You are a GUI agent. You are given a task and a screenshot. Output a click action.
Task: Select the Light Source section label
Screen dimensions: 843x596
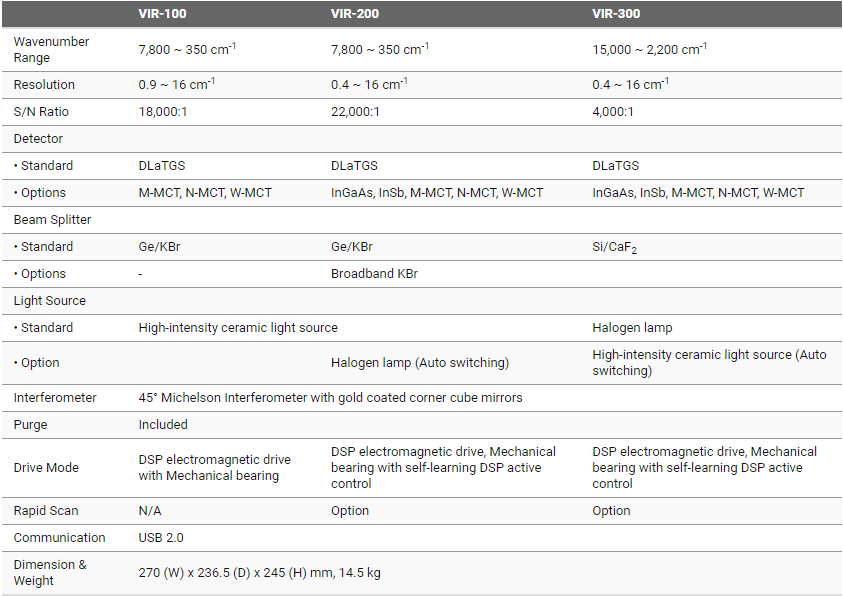(50, 301)
